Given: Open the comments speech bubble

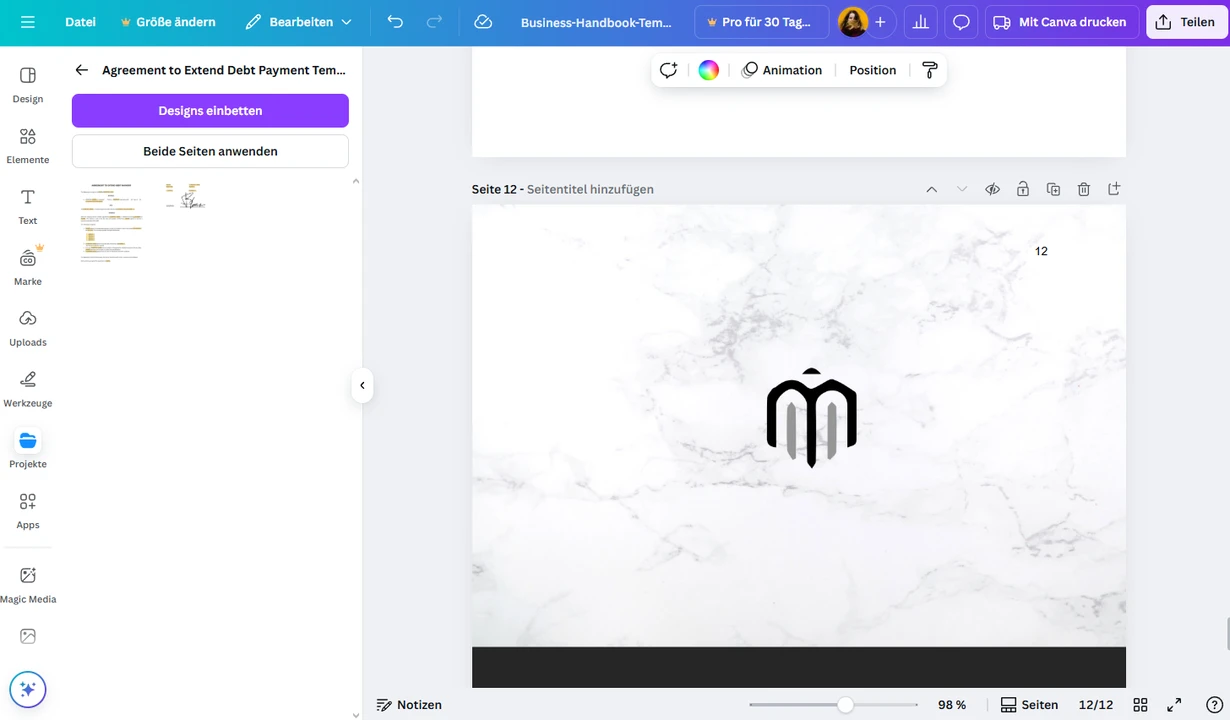Looking at the screenshot, I should (x=961, y=22).
